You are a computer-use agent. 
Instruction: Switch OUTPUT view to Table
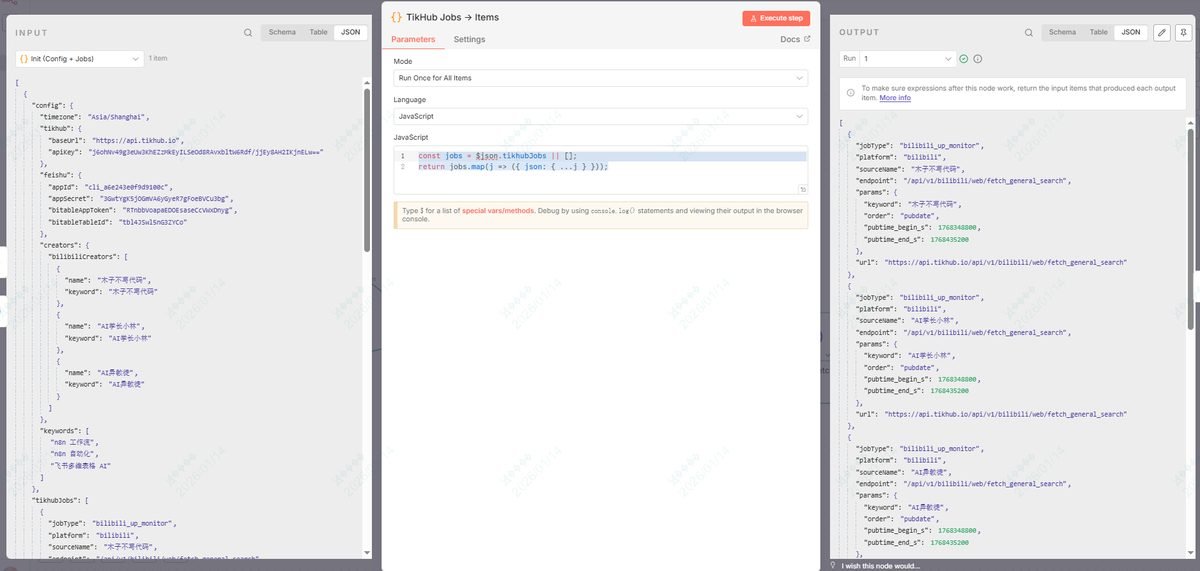(x=1098, y=32)
